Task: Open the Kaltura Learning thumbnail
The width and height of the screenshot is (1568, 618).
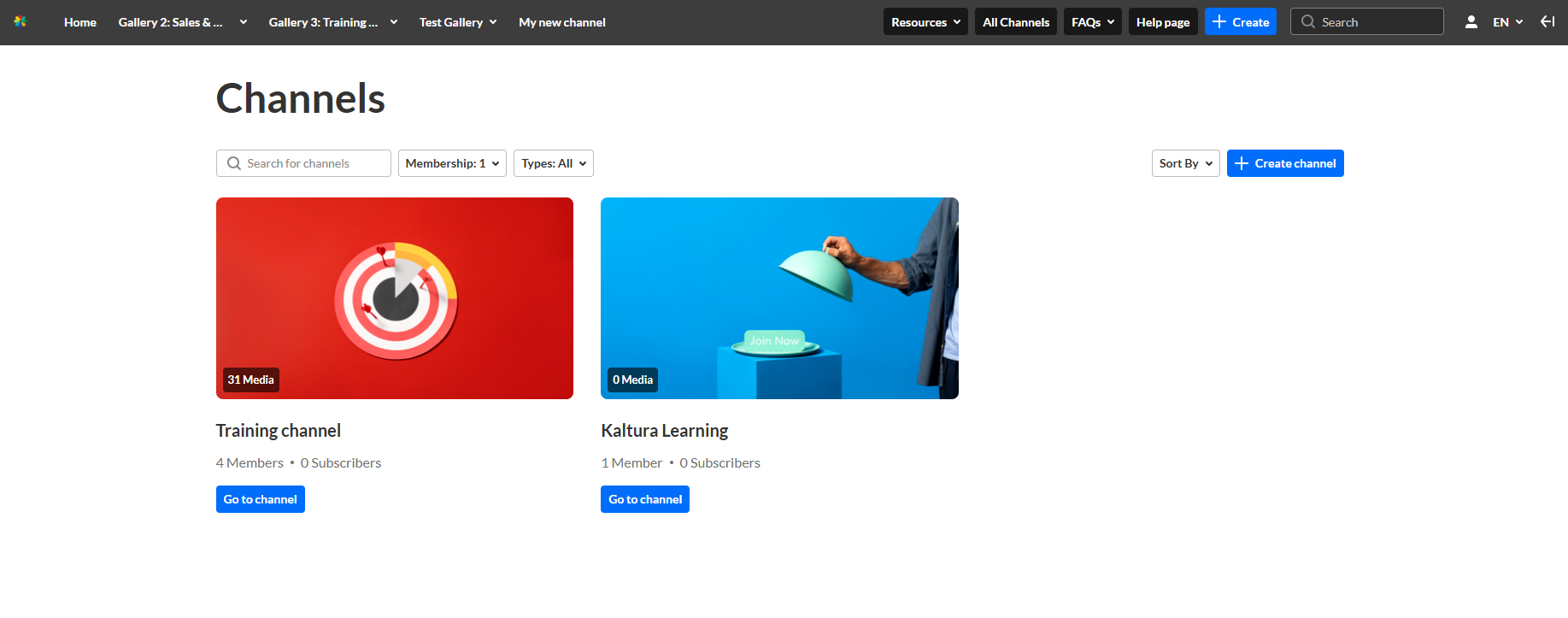Action: coord(779,298)
